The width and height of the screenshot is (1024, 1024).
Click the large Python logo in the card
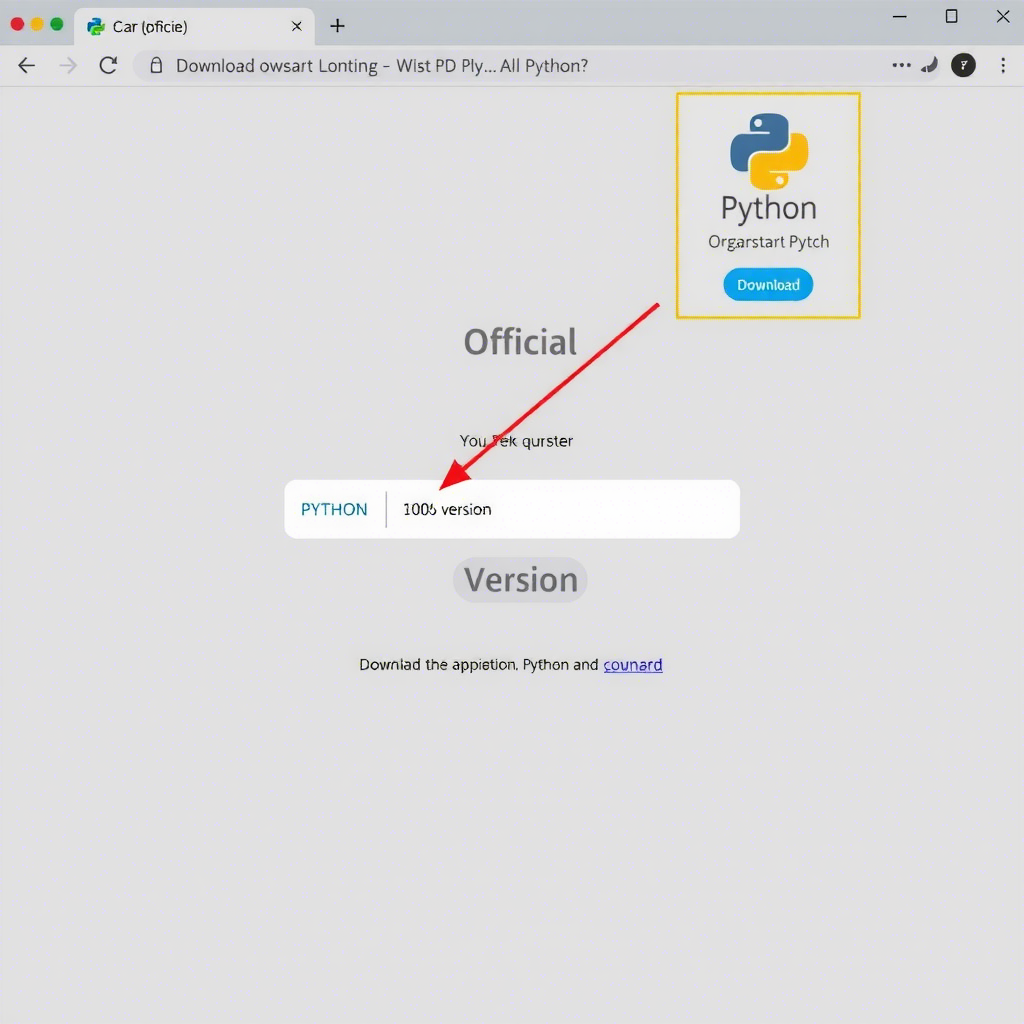point(768,151)
